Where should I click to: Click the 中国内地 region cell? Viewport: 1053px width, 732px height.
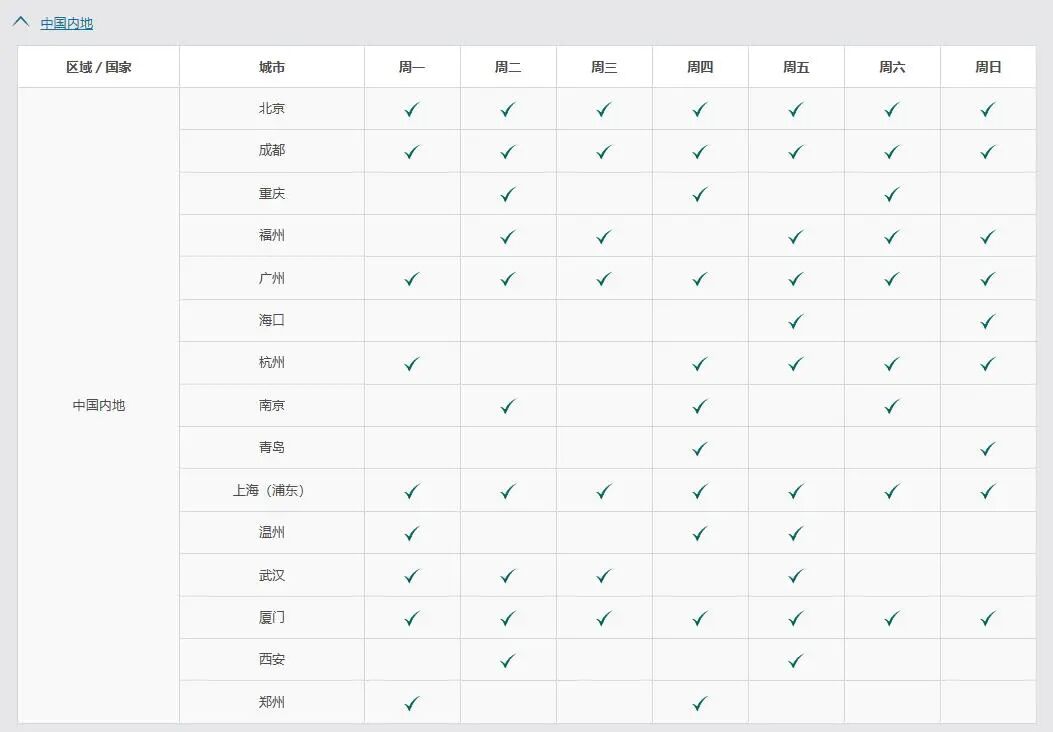tap(99, 406)
